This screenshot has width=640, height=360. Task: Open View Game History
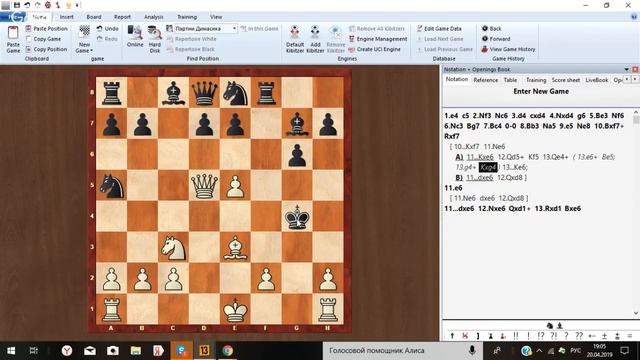pyautogui.click(x=508, y=49)
